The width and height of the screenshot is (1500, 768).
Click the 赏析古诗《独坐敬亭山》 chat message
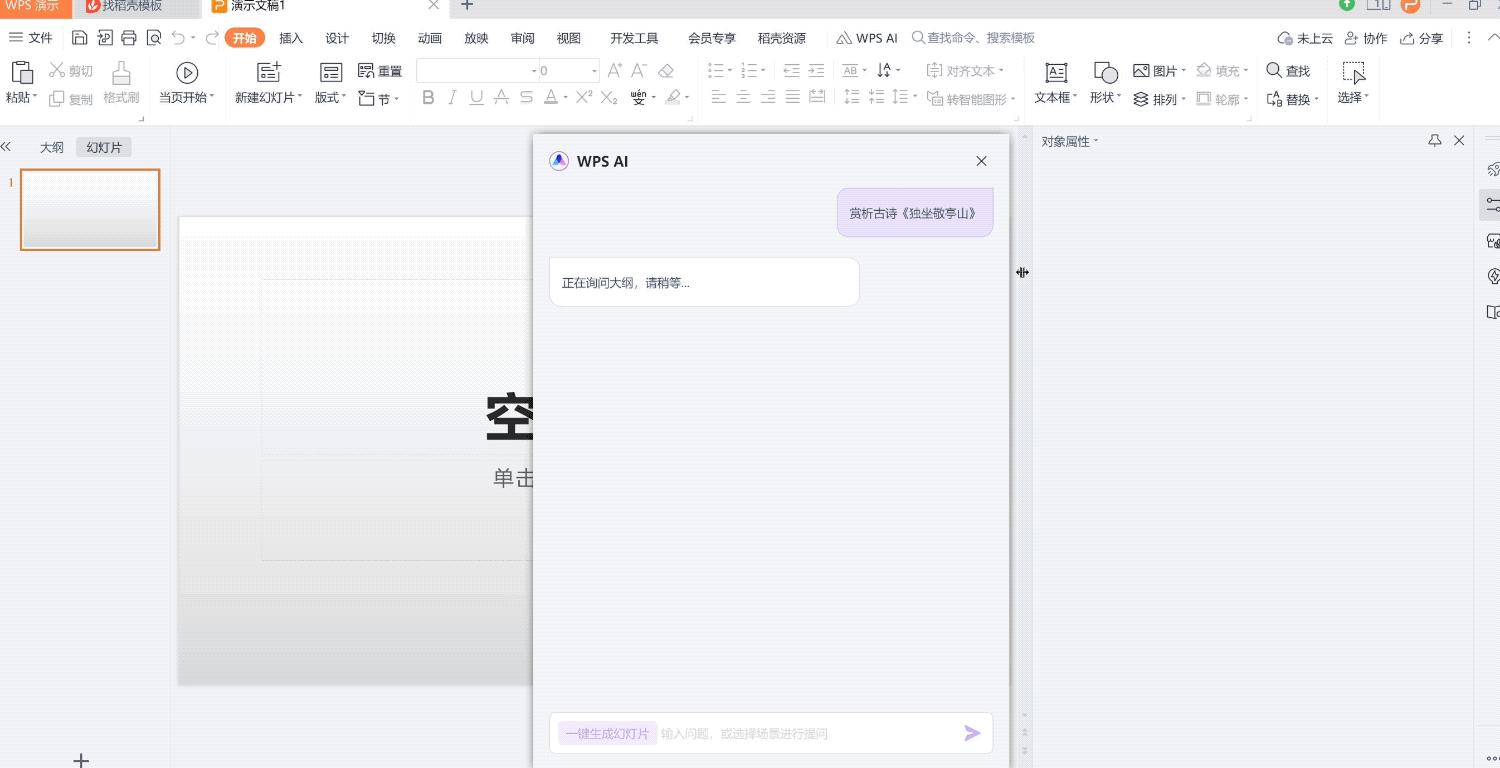coord(914,212)
